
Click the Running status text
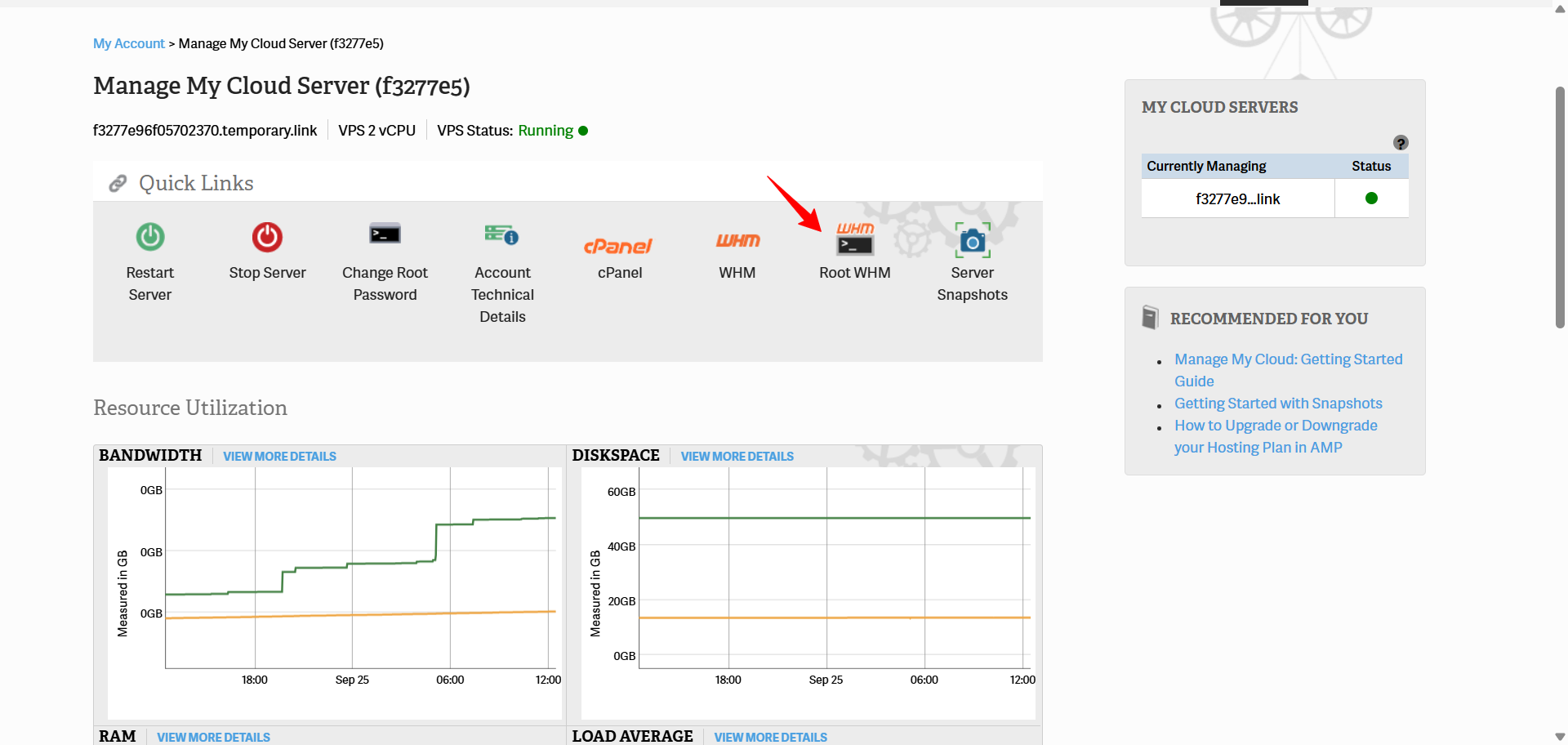tap(546, 131)
